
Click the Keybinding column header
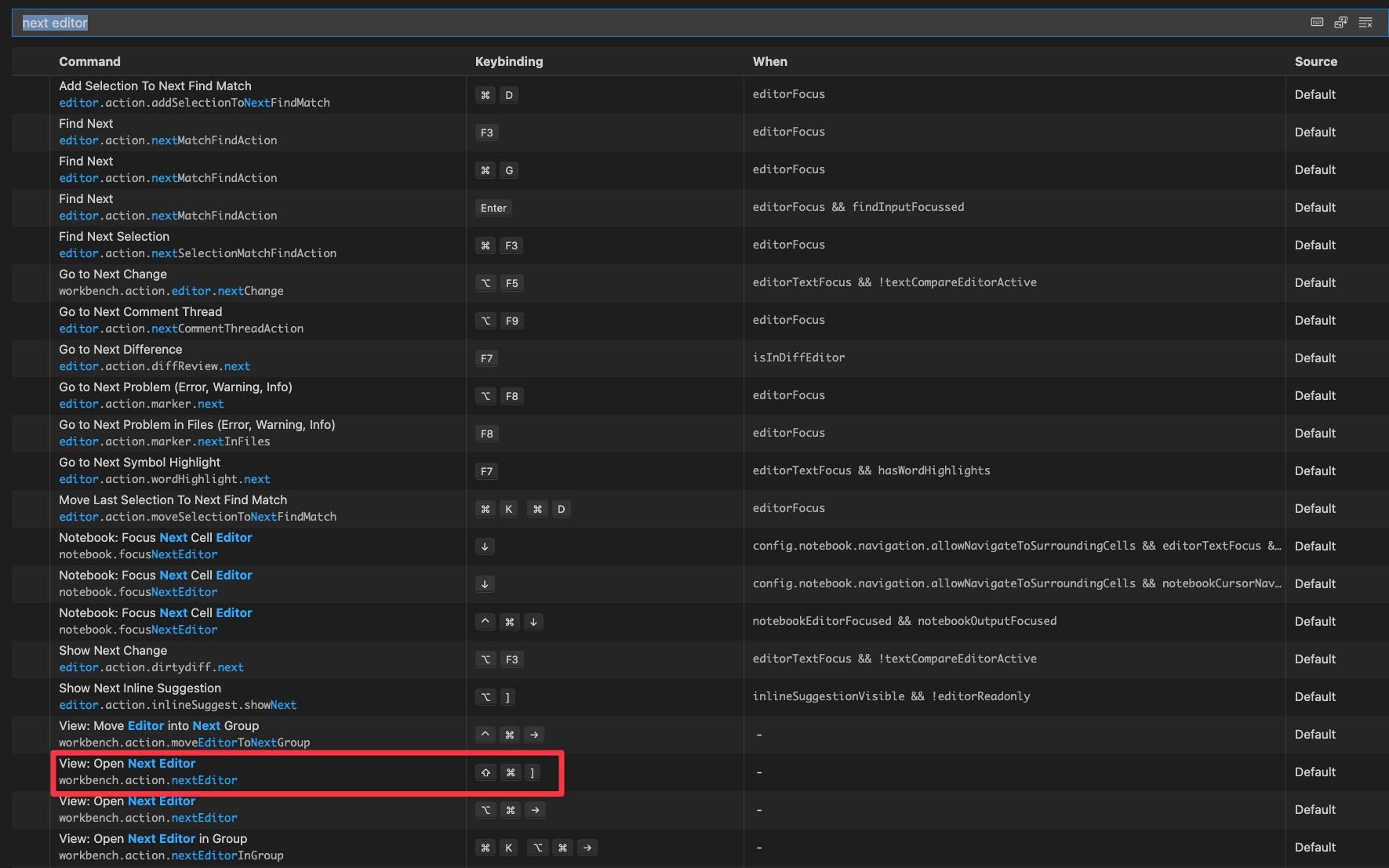(509, 61)
